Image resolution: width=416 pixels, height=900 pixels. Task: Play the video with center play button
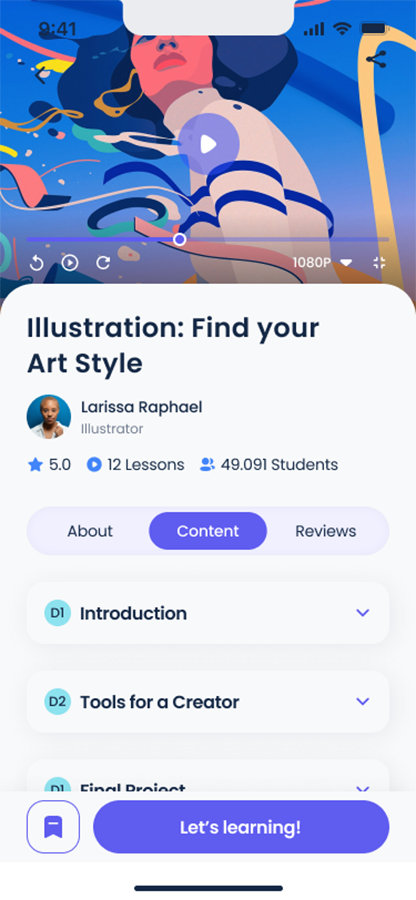pos(208,144)
